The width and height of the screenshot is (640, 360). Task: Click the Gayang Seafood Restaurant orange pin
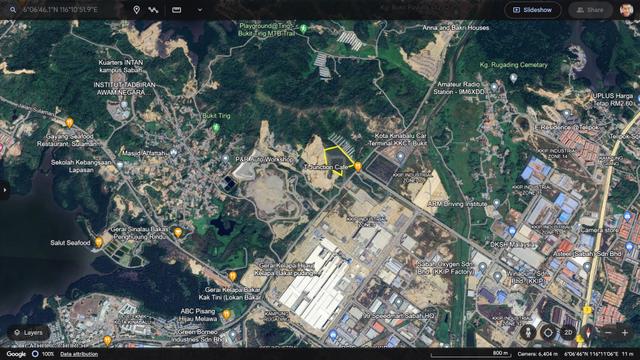point(69,122)
